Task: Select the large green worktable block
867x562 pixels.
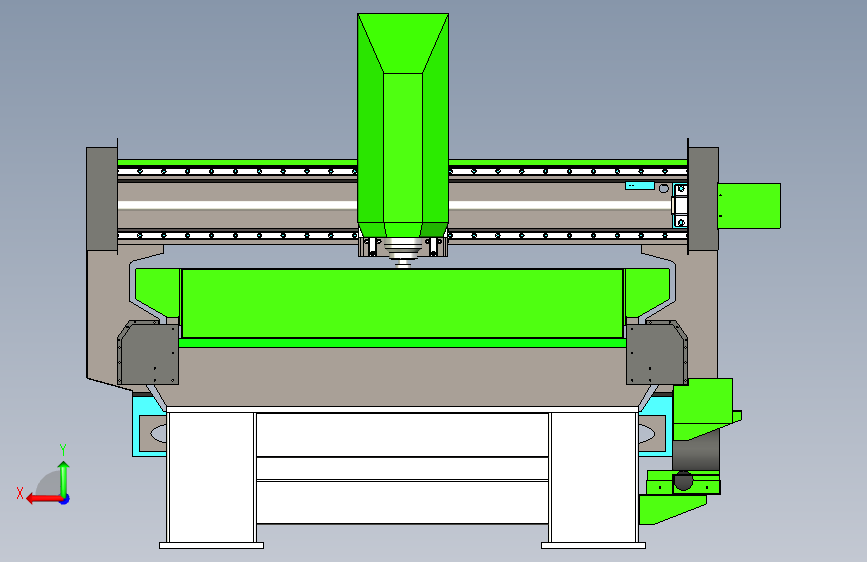Action: (x=403, y=303)
